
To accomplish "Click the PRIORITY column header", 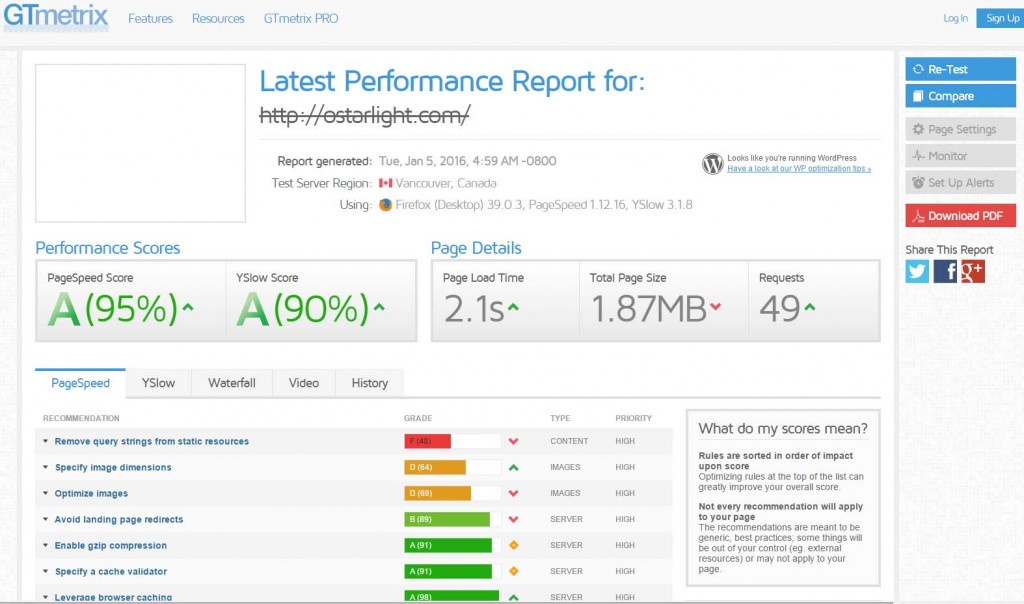I will coord(633,418).
